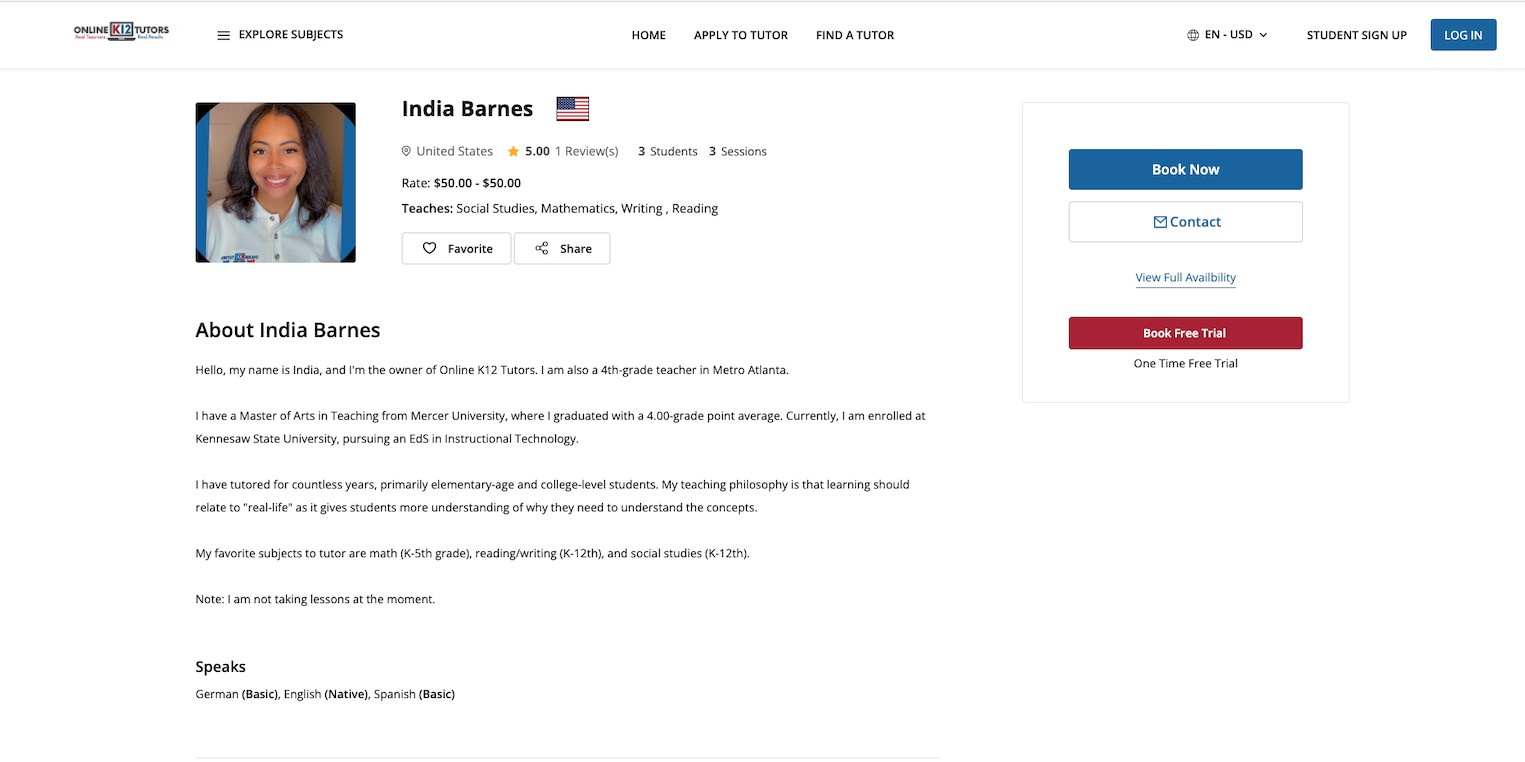The width and height of the screenshot is (1525, 762).
Task: Open the View Full Availability link
Action: coord(1185,278)
